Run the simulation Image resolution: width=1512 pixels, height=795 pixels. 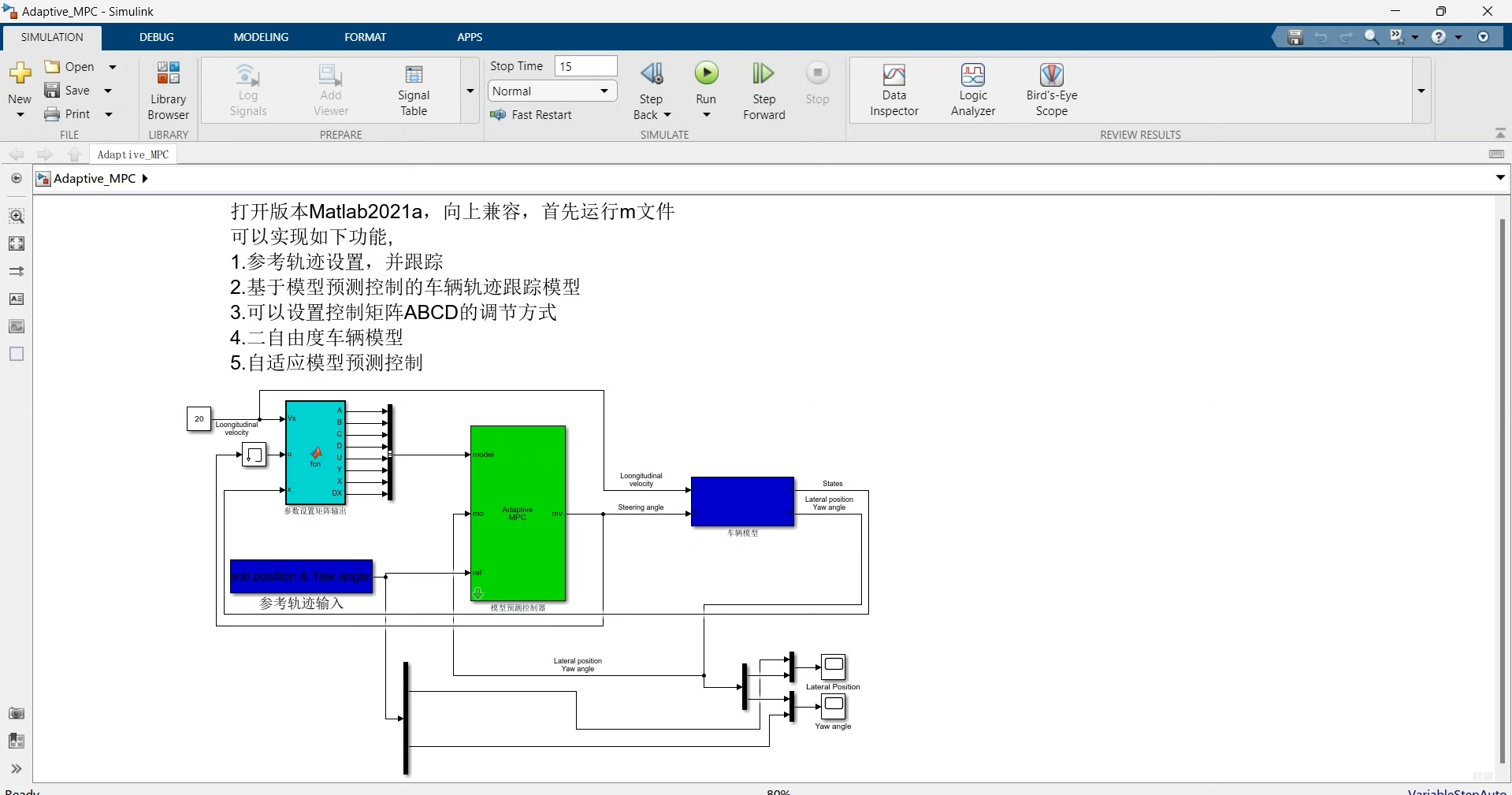[706, 74]
